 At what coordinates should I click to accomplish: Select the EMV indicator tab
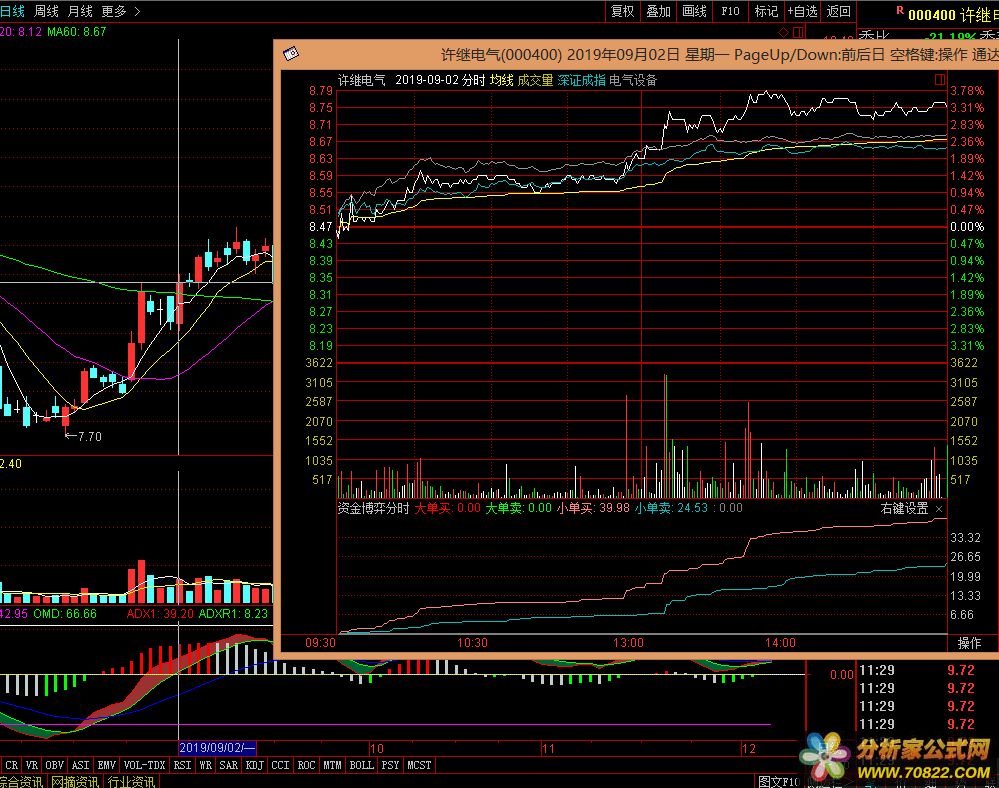(106, 765)
